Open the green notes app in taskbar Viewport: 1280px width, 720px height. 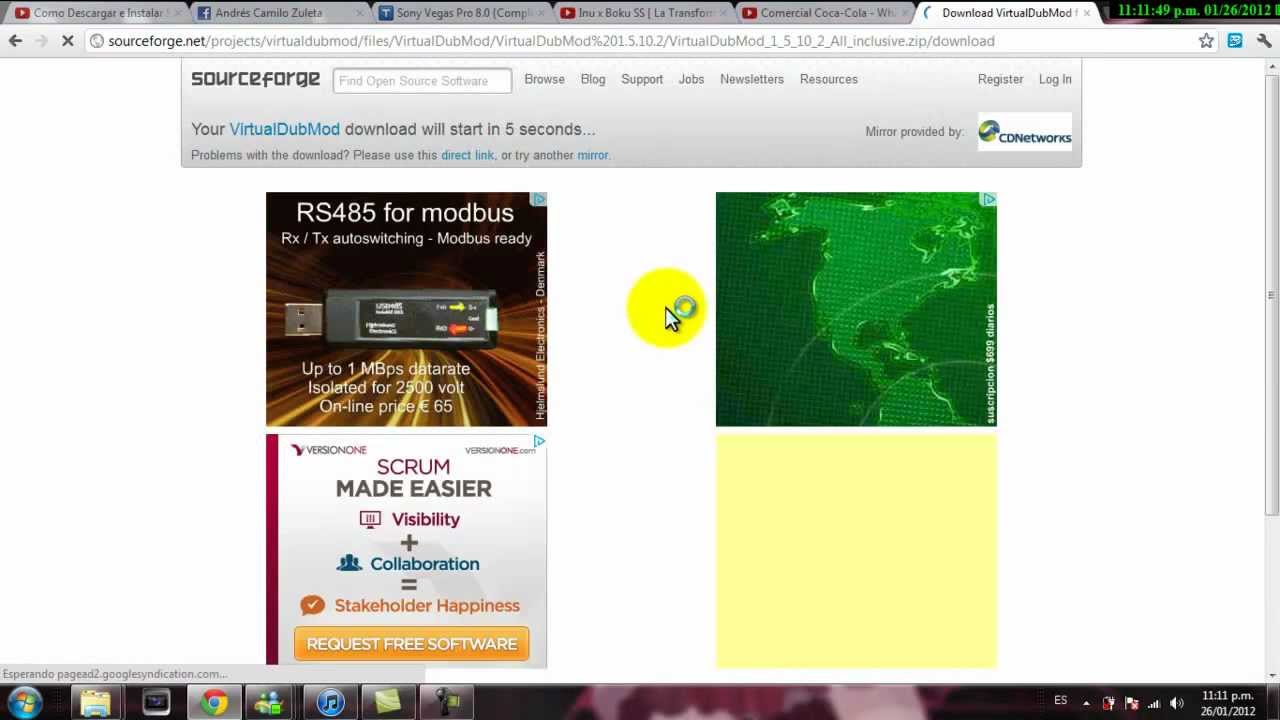click(x=388, y=703)
